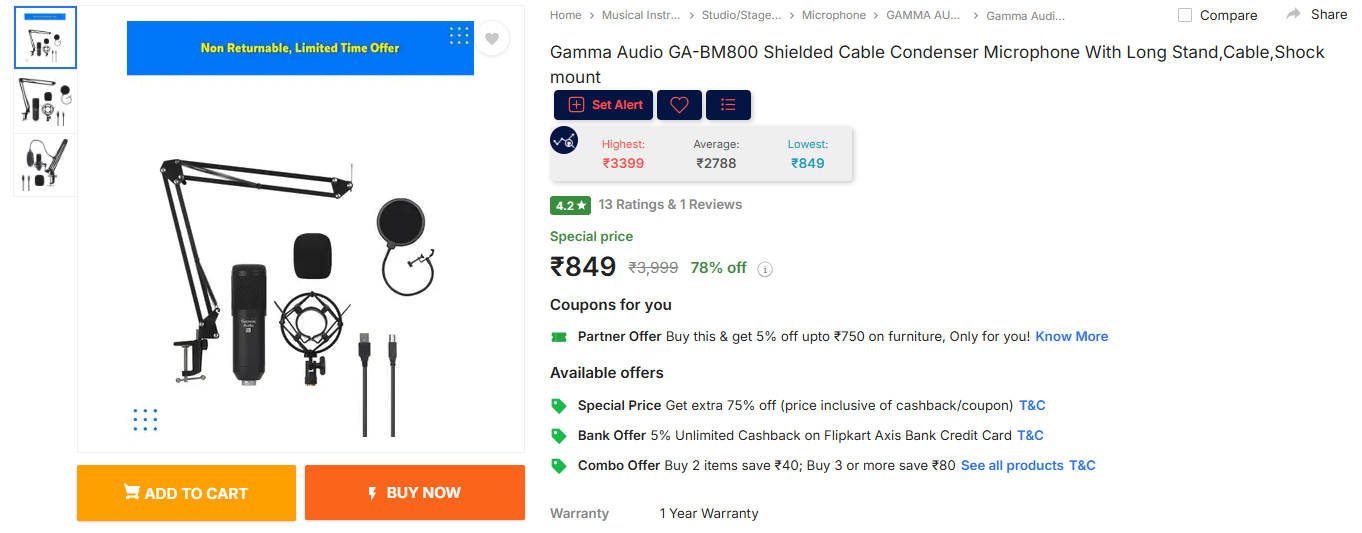Click the red heart favorite button beside Set Alert
The height and width of the screenshot is (533, 1362).
click(x=679, y=105)
